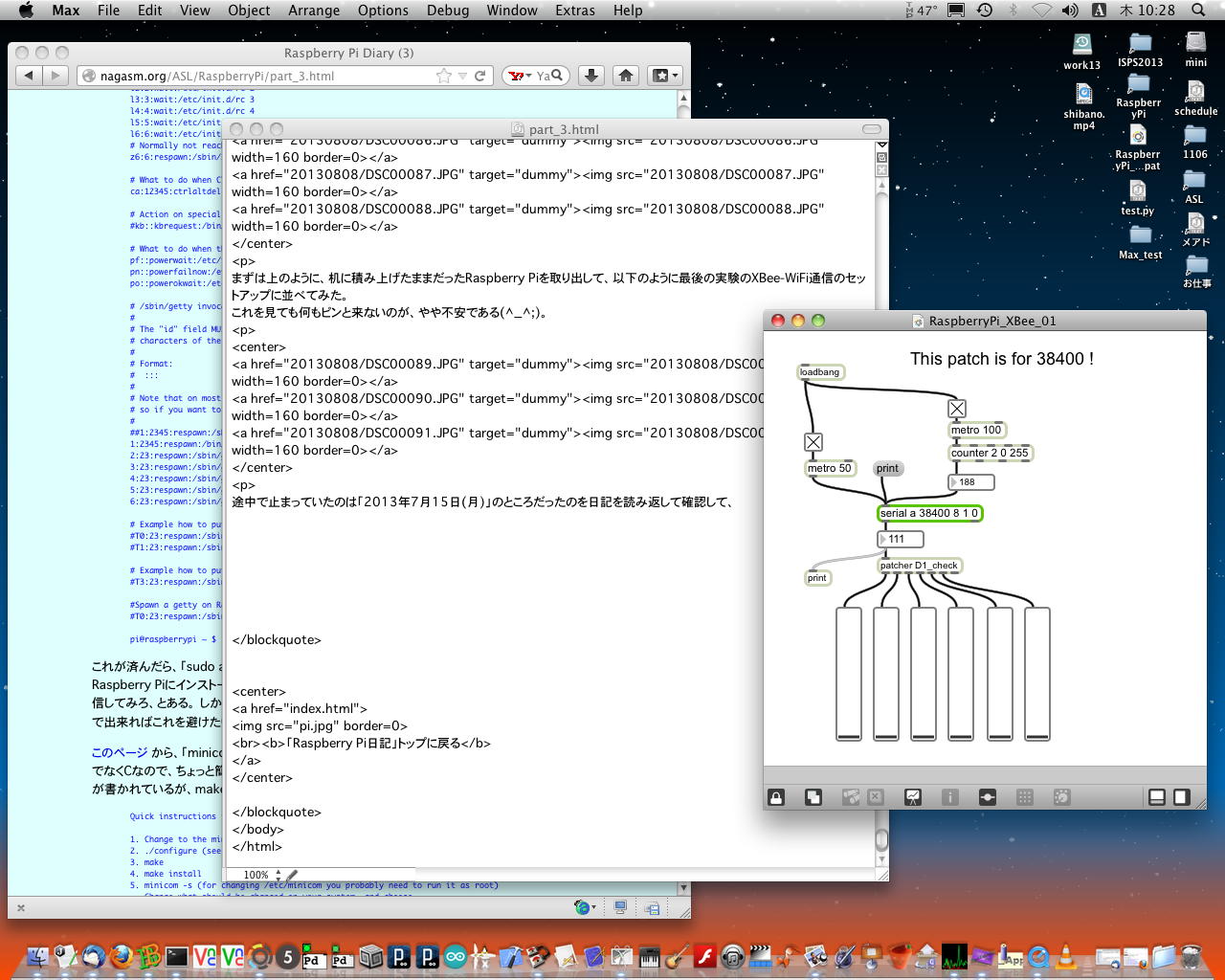Click Firefox downloads arrow icon
This screenshot has height=980, width=1225.
coord(591,76)
